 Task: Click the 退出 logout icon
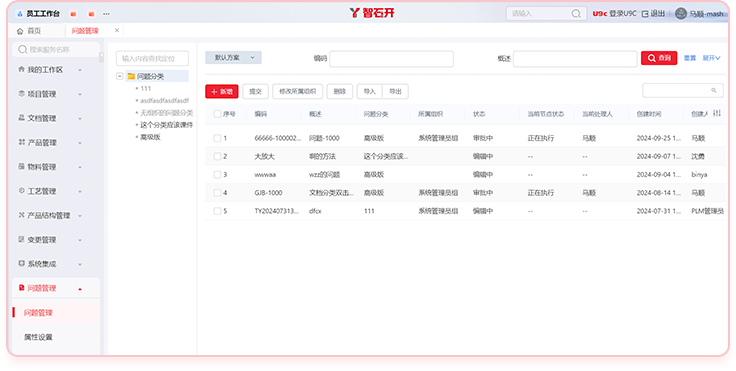[x=645, y=14]
